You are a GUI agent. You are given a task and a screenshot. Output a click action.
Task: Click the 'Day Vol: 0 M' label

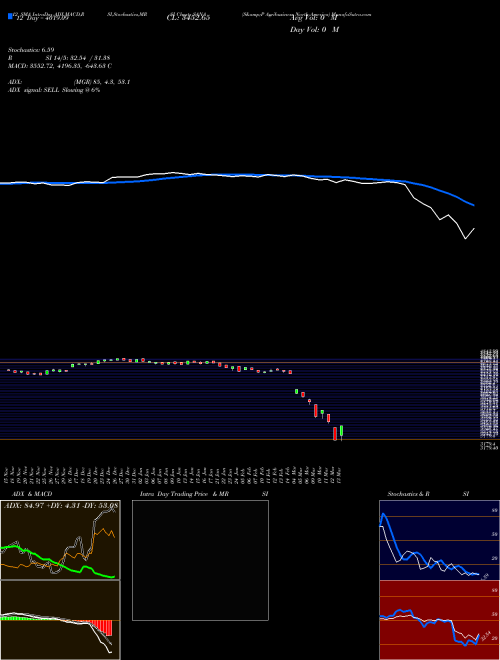[314, 30]
